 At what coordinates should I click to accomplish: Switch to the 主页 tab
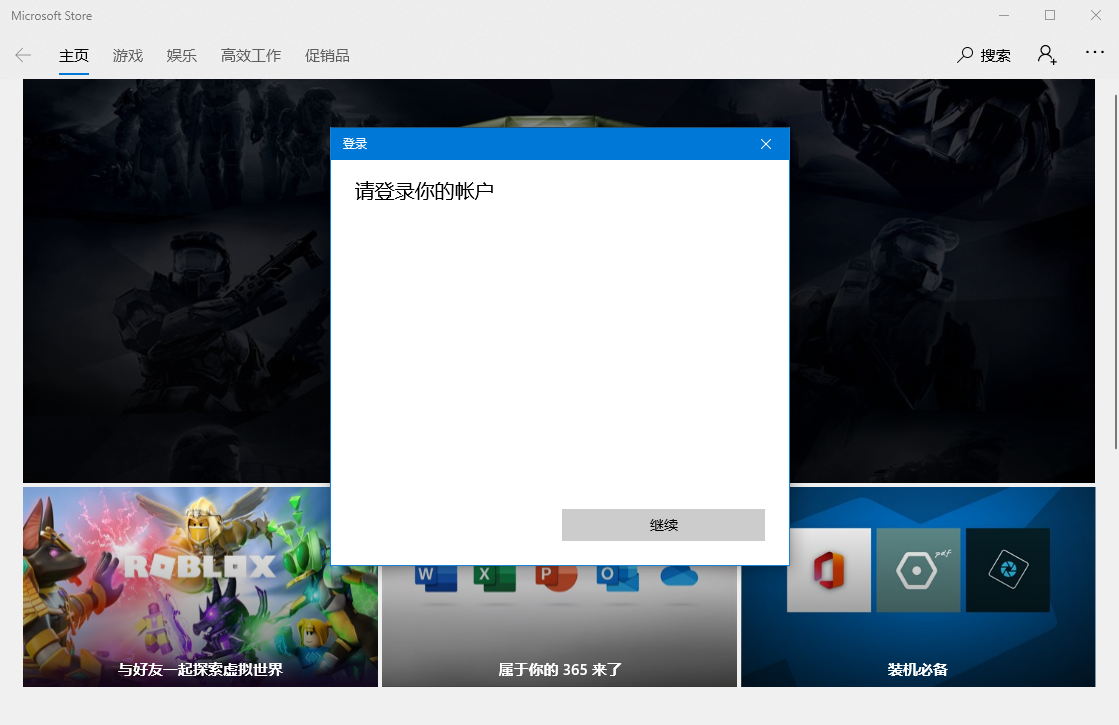coord(74,56)
